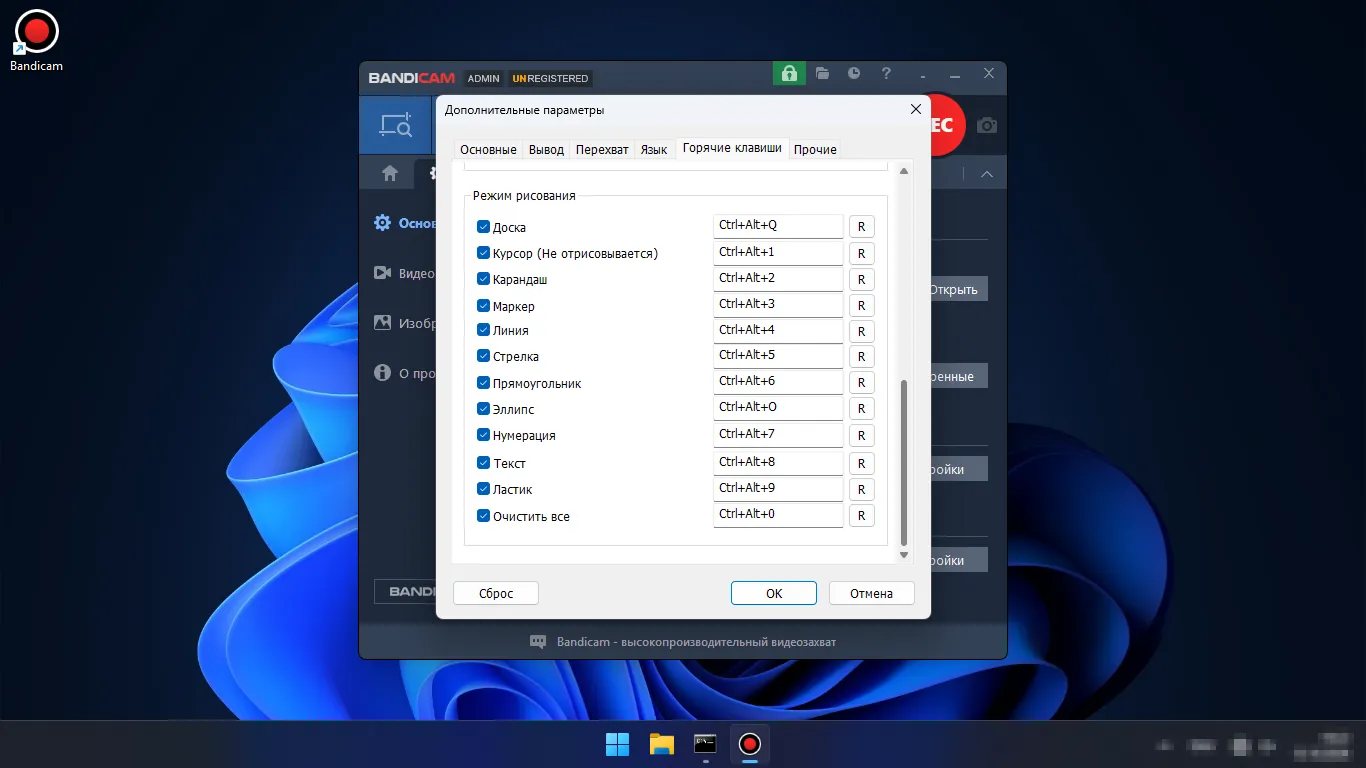Open Bandicam help question mark icon
1366x768 pixels.
[x=886, y=73]
